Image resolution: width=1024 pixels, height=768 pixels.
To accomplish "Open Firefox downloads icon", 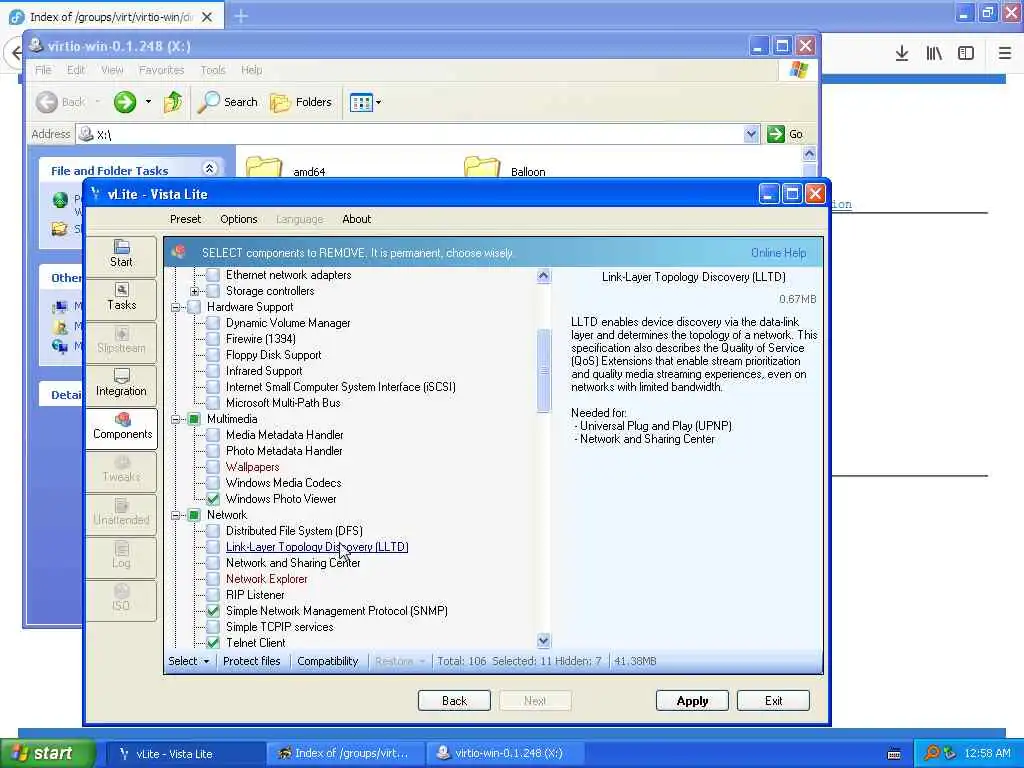I will pyautogui.click(x=901, y=53).
